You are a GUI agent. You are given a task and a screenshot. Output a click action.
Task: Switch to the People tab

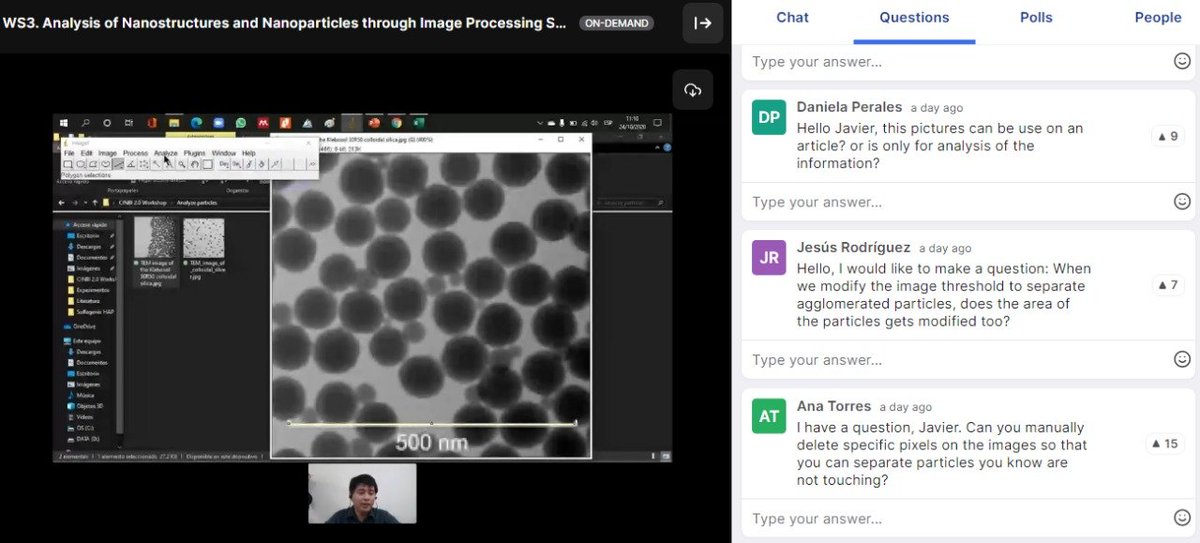pyautogui.click(x=1158, y=17)
